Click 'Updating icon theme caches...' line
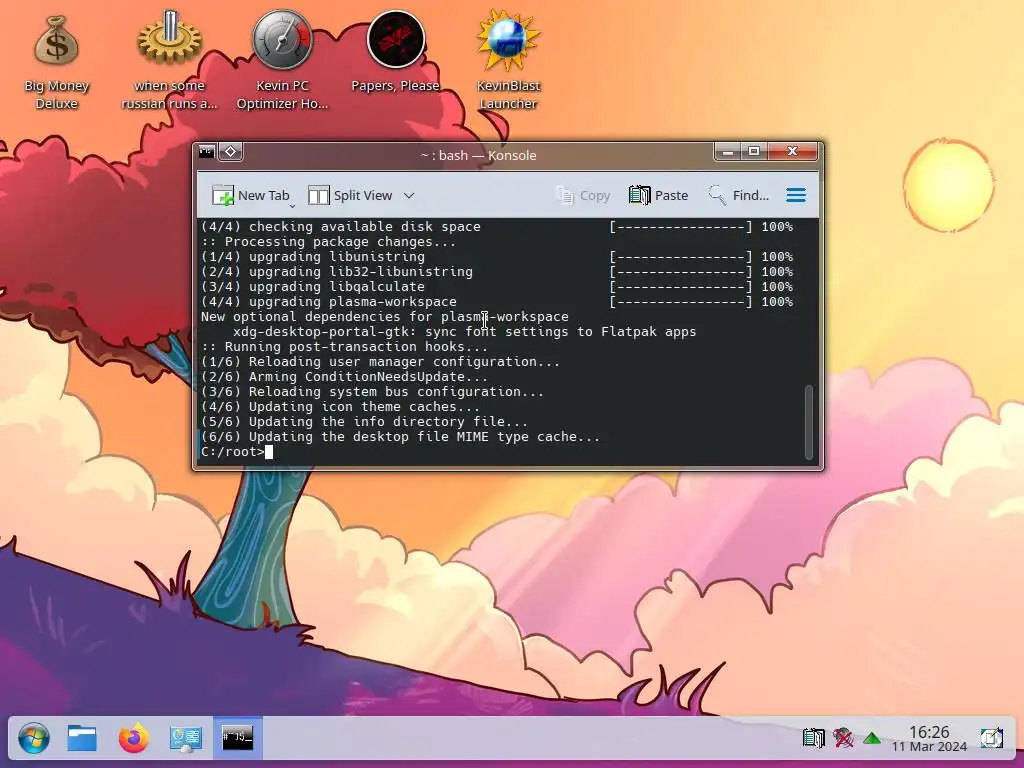The width and height of the screenshot is (1024, 768). point(364,407)
